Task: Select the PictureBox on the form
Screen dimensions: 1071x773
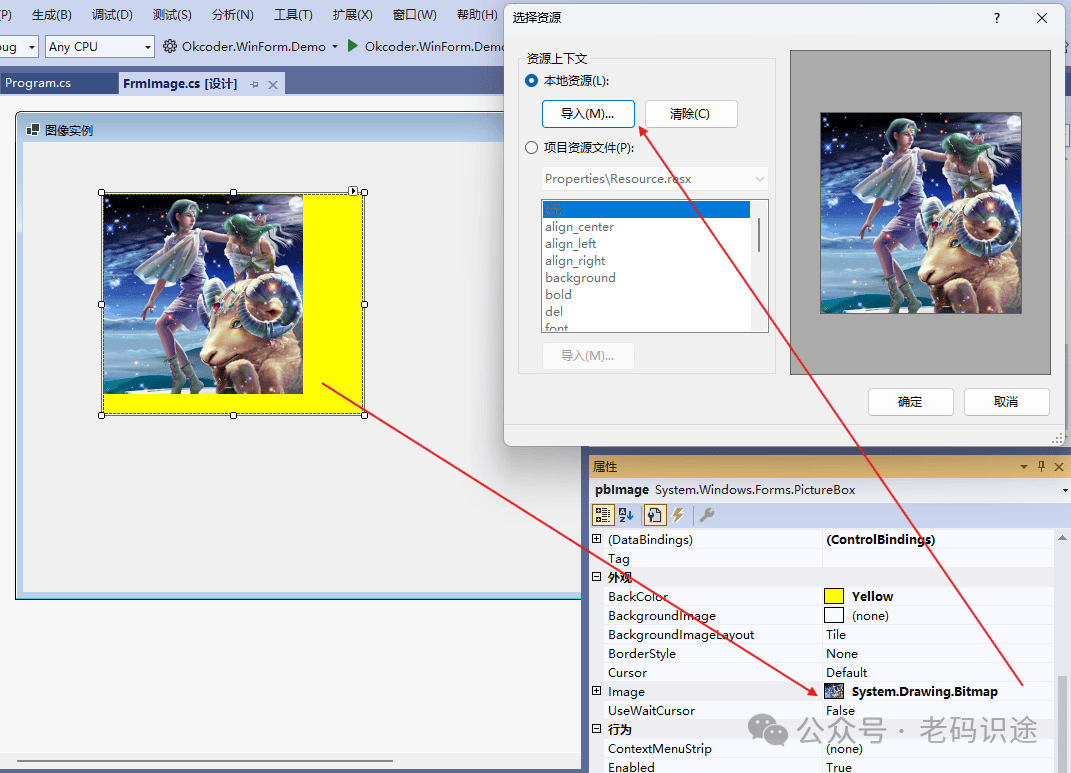Action: [x=233, y=304]
